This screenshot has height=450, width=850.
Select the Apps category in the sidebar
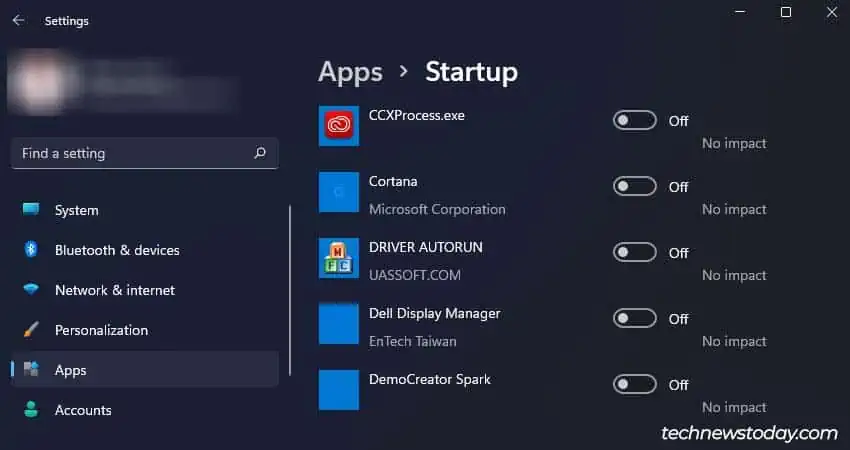(145, 370)
